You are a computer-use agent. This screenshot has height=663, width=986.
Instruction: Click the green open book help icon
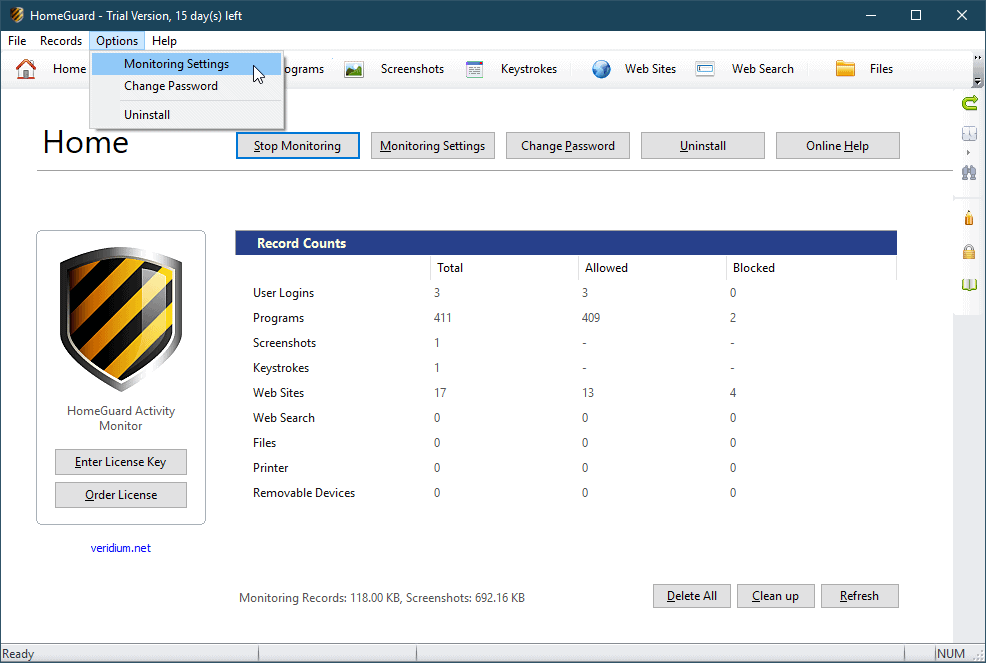click(x=969, y=285)
